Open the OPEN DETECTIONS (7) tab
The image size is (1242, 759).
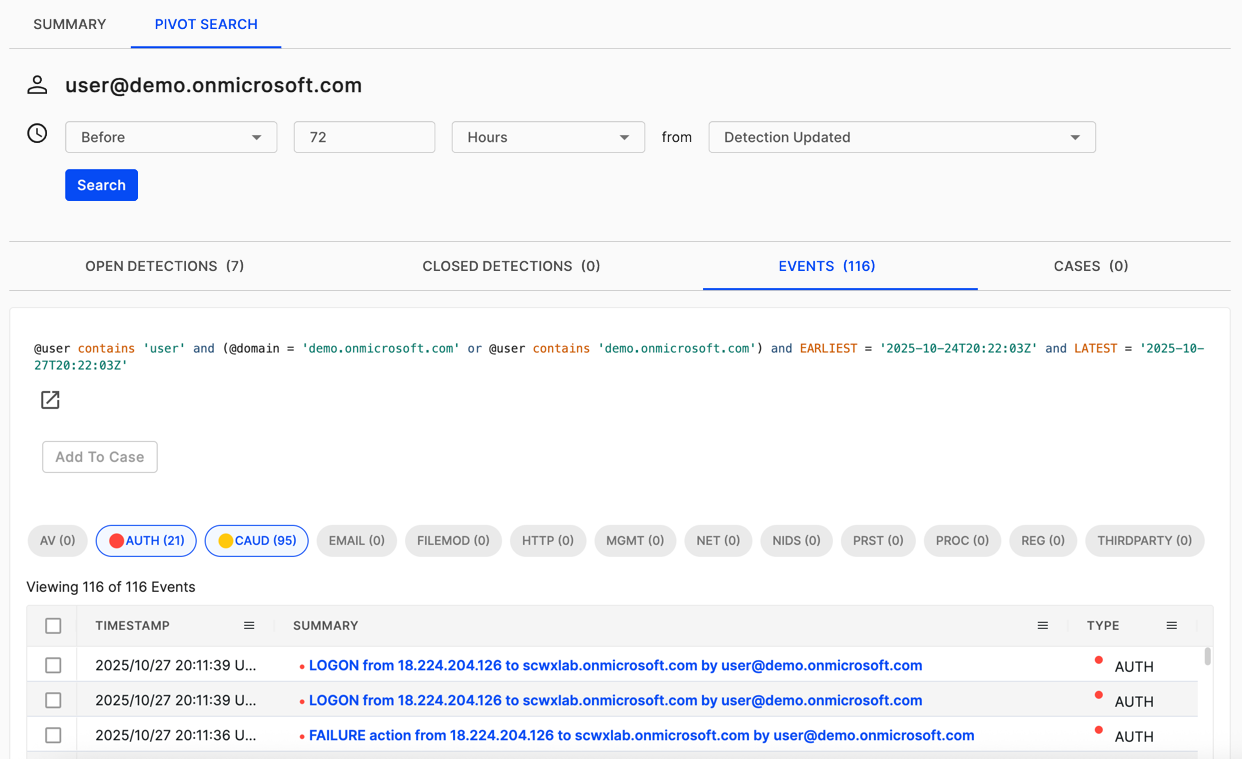click(x=165, y=266)
